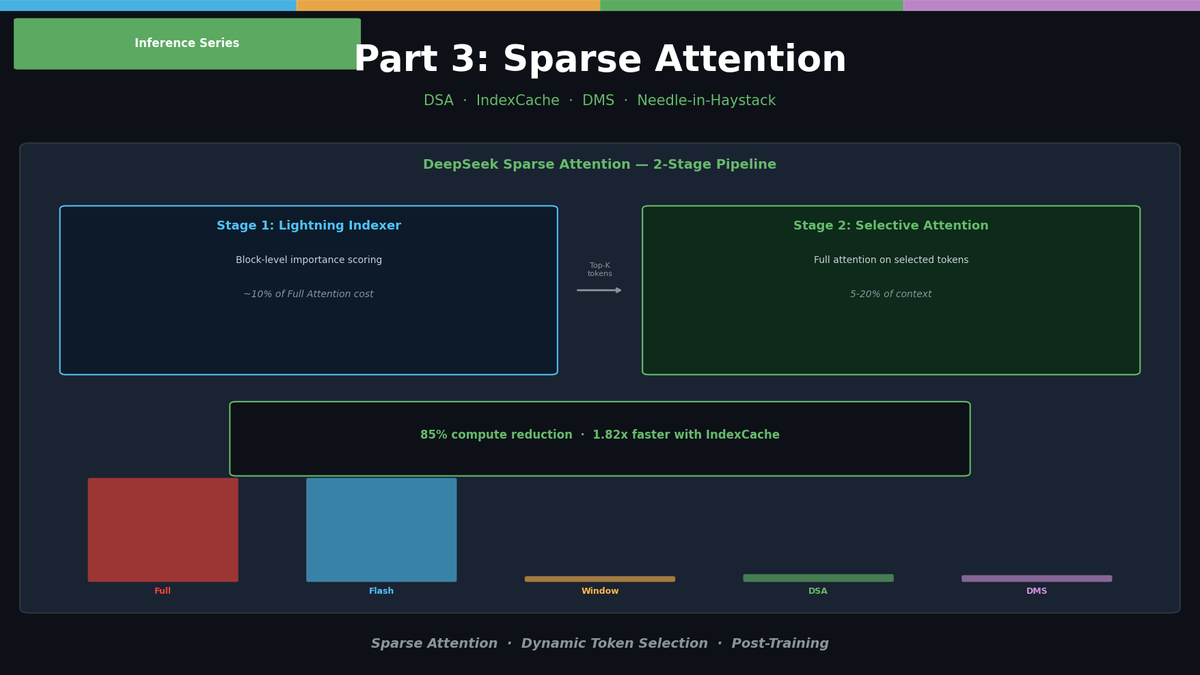Click the orange Window attention bar

pos(599,577)
